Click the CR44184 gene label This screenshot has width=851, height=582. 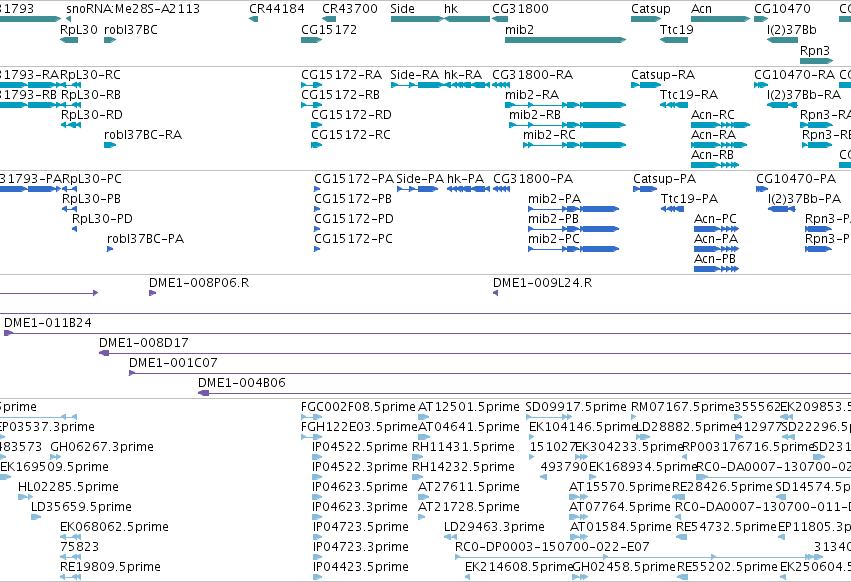click(277, 9)
